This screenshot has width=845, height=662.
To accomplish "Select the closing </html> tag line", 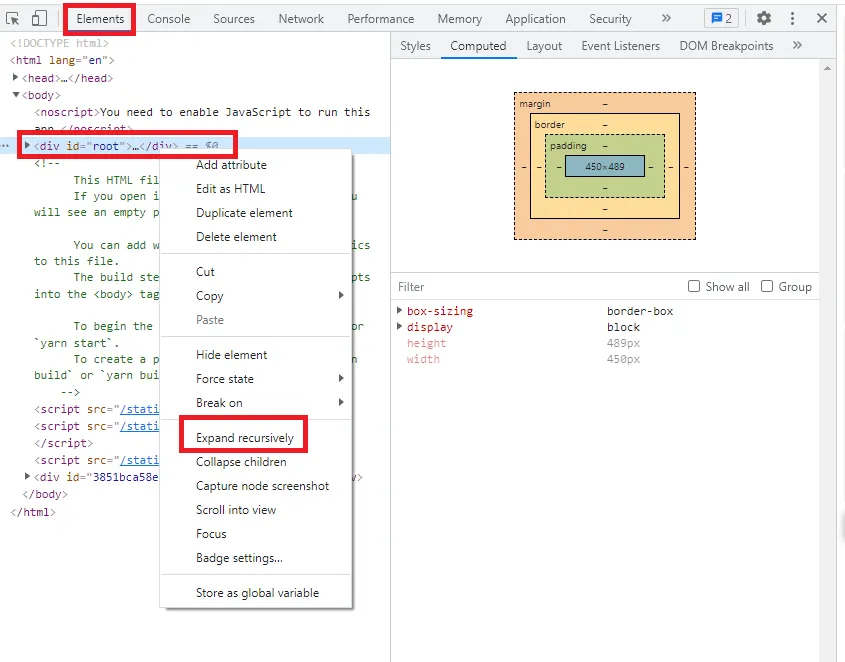I will click(33, 512).
